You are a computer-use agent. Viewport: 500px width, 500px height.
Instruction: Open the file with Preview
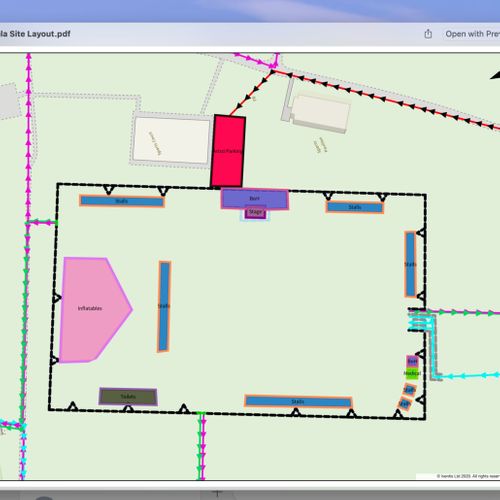[x=472, y=34]
